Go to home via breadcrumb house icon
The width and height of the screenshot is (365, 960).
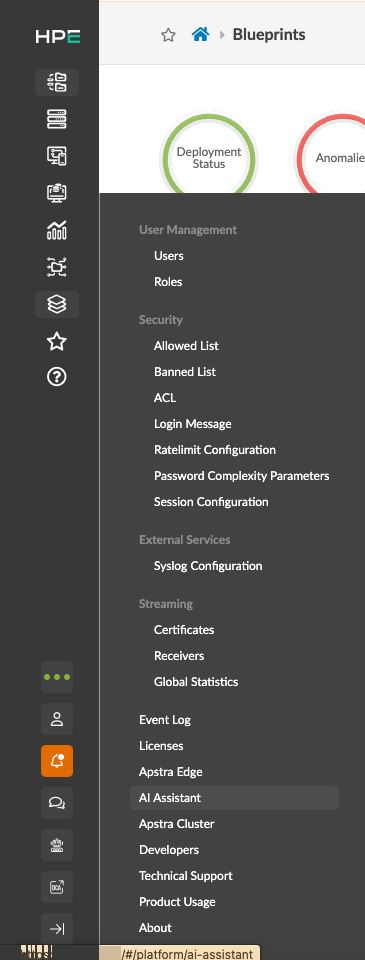[200, 34]
